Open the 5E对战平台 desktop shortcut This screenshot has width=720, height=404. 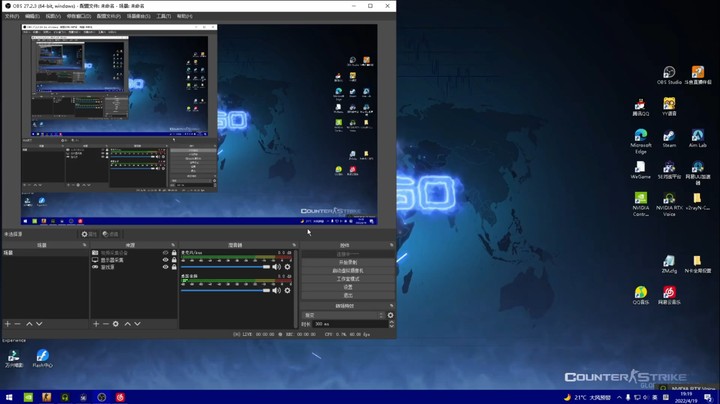click(x=669, y=170)
